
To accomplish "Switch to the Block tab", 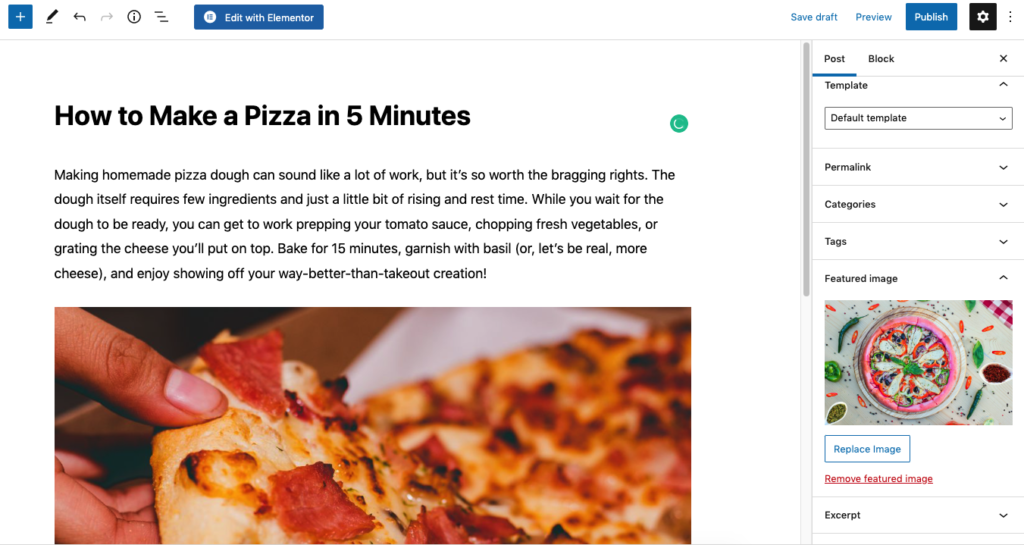I will [x=881, y=59].
